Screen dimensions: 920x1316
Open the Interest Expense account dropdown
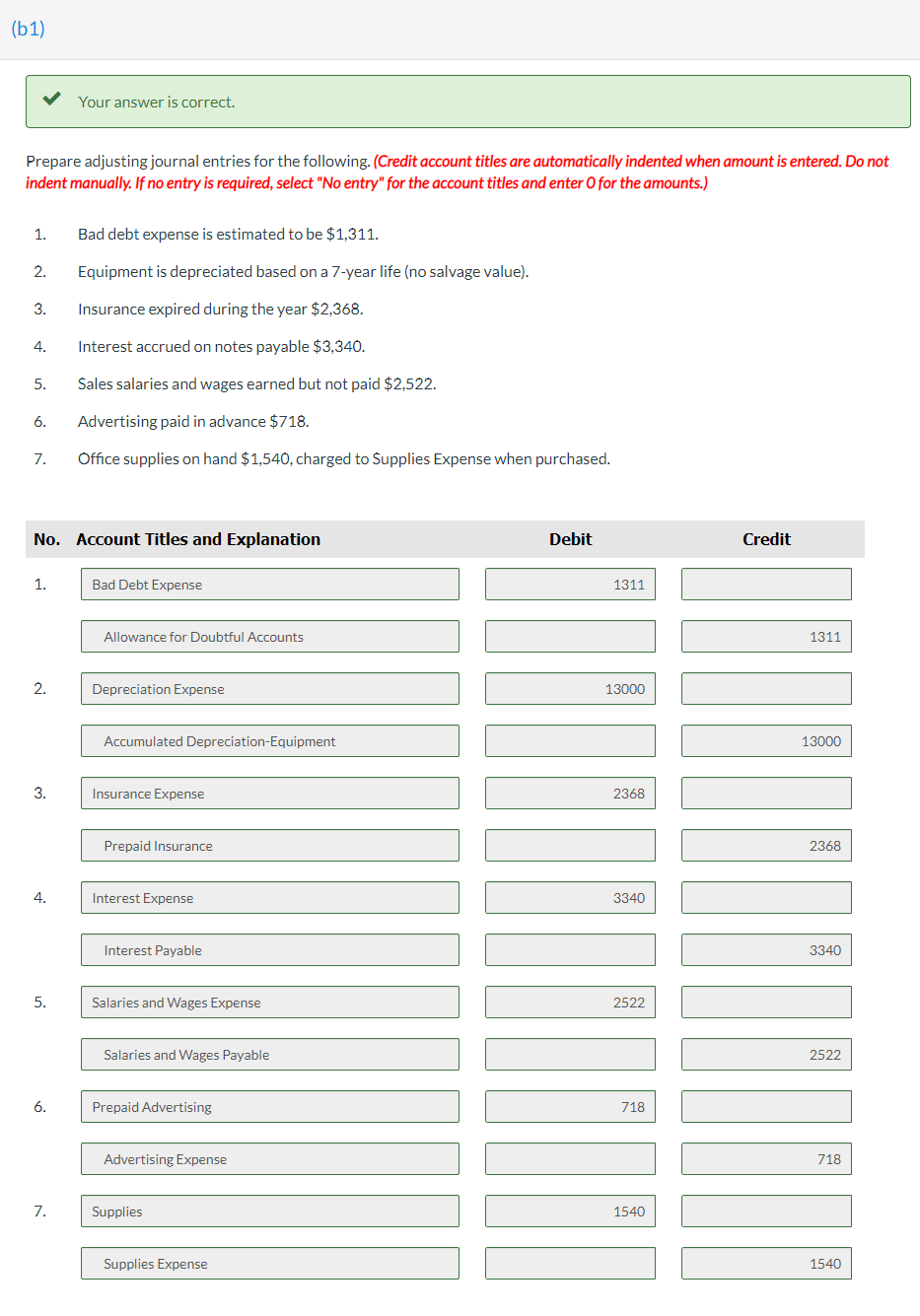point(269,897)
